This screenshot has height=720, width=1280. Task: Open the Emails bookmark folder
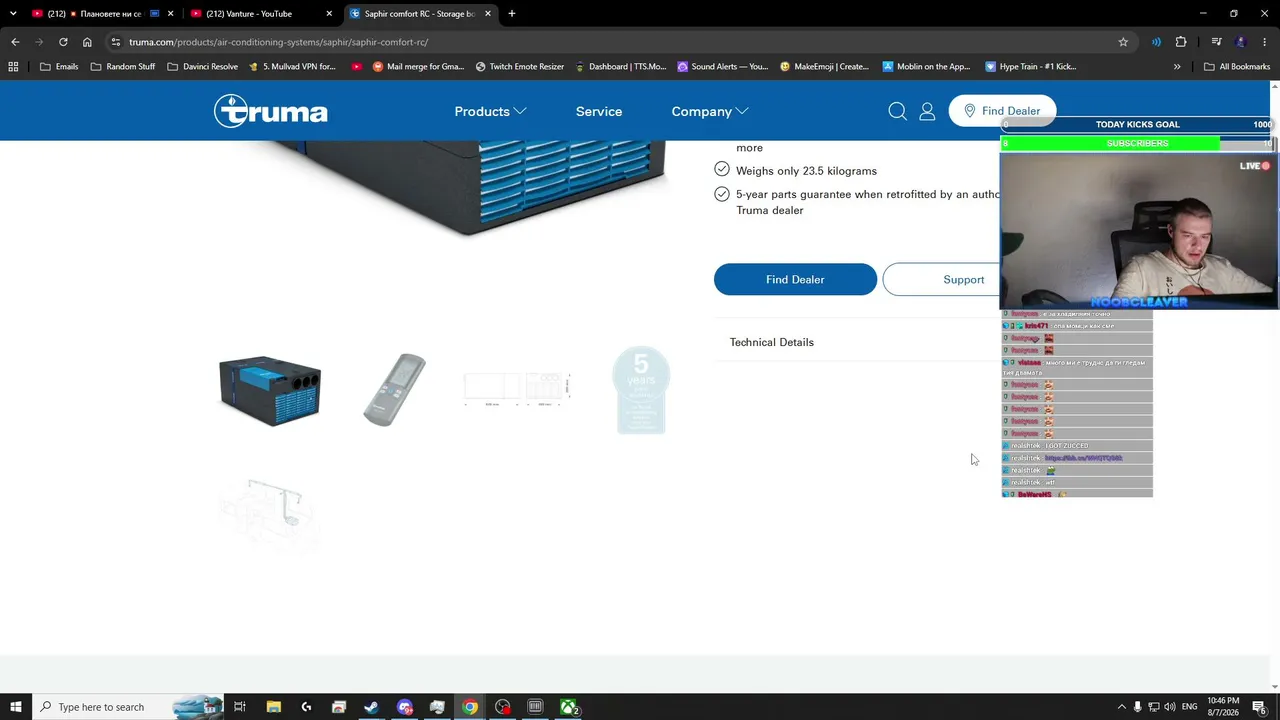pyautogui.click(x=59, y=67)
